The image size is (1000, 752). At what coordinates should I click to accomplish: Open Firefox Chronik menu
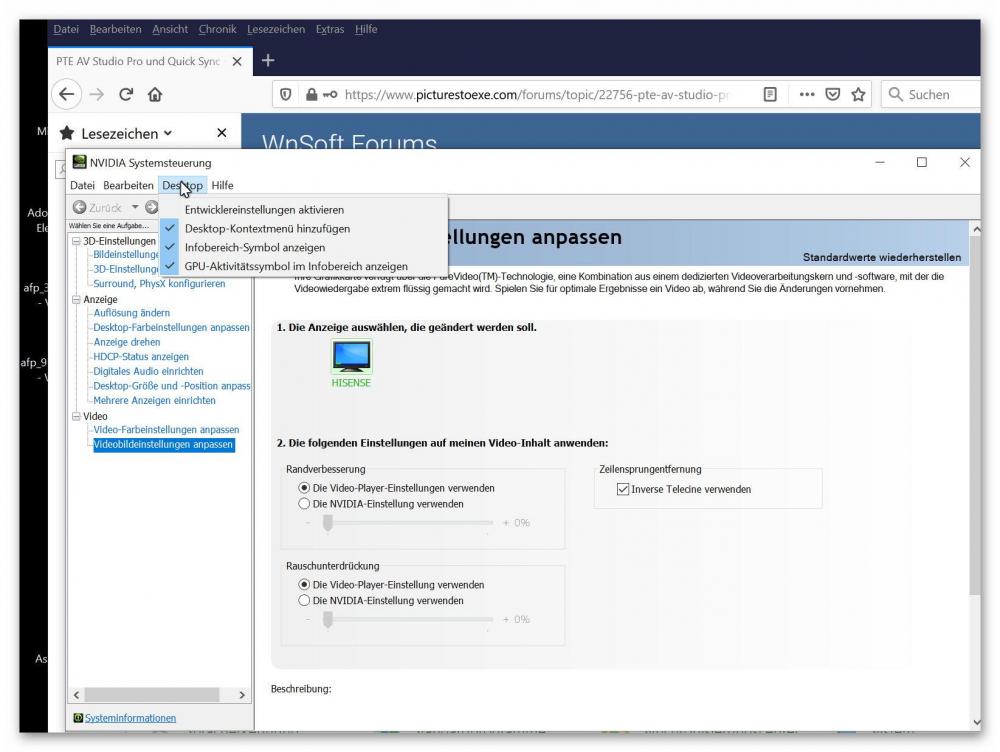click(217, 29)
